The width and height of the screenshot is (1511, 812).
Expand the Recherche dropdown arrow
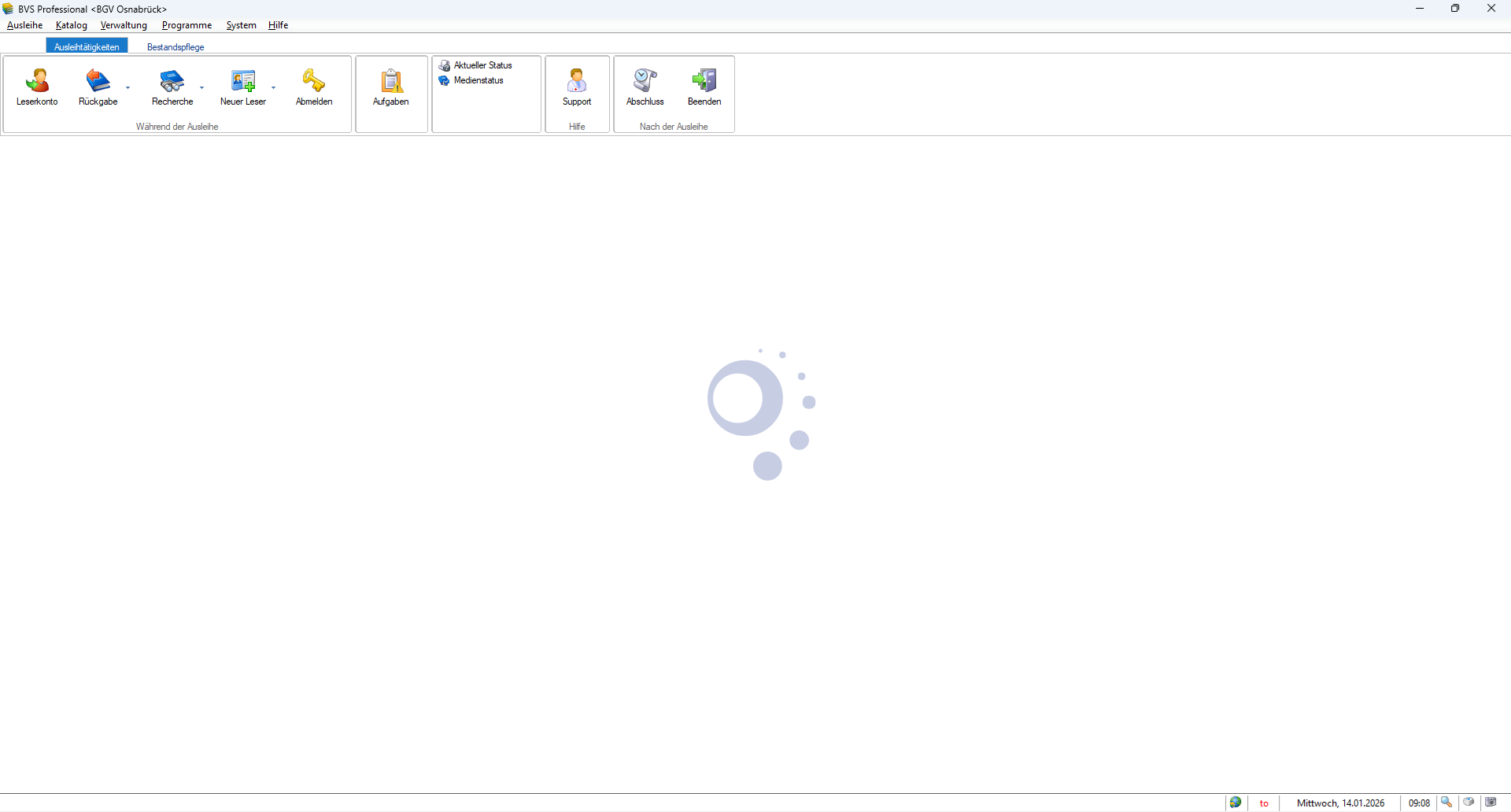(202, 87)
